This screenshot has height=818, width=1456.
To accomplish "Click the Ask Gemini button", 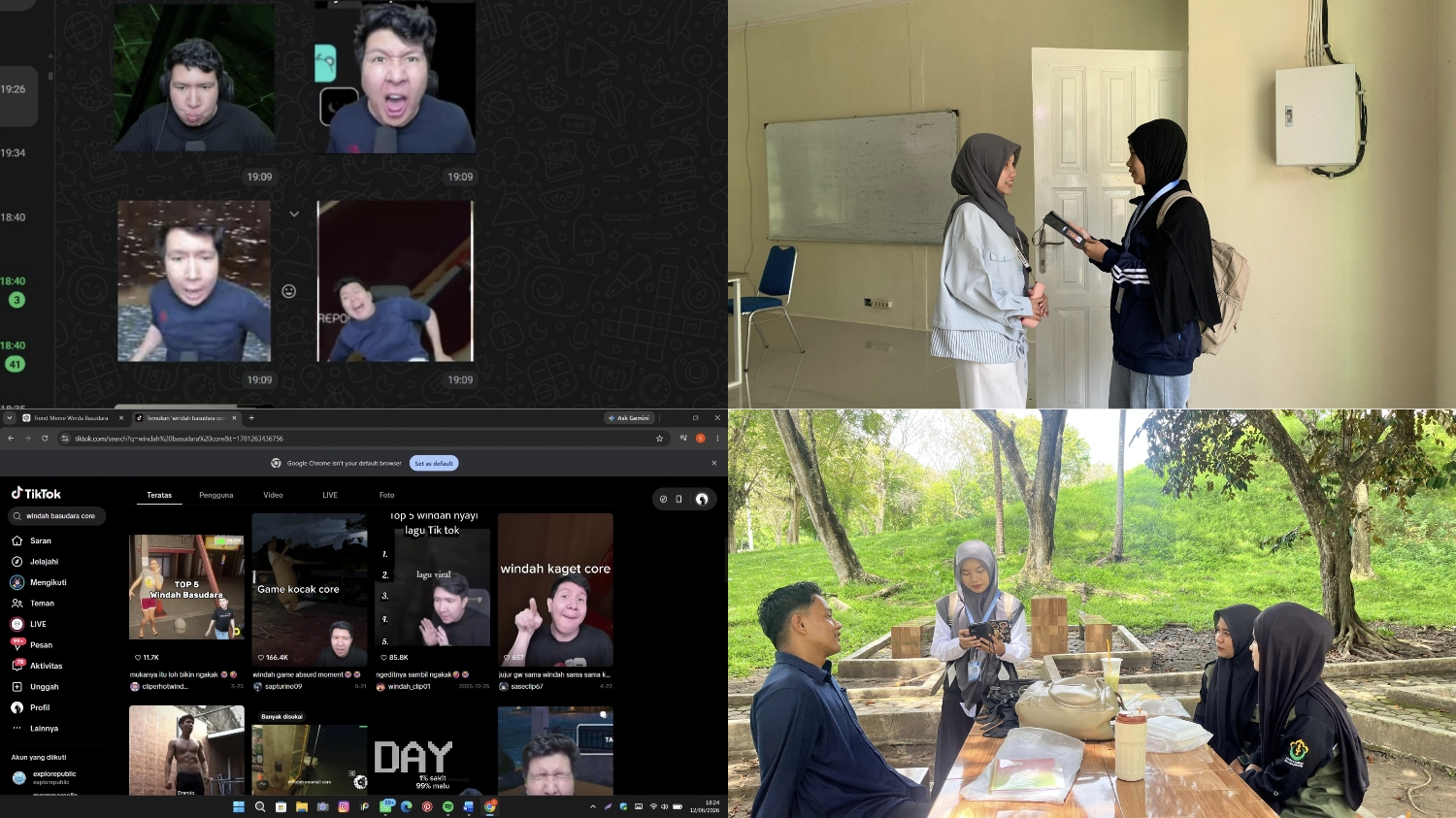I will click(x=629, y=418).
